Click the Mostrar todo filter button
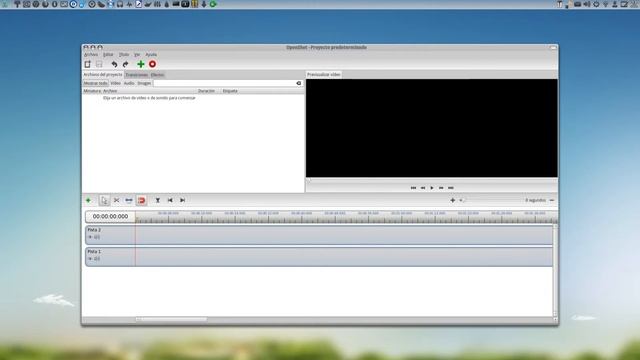Screen dimensions: 640x360 point(96,83)
